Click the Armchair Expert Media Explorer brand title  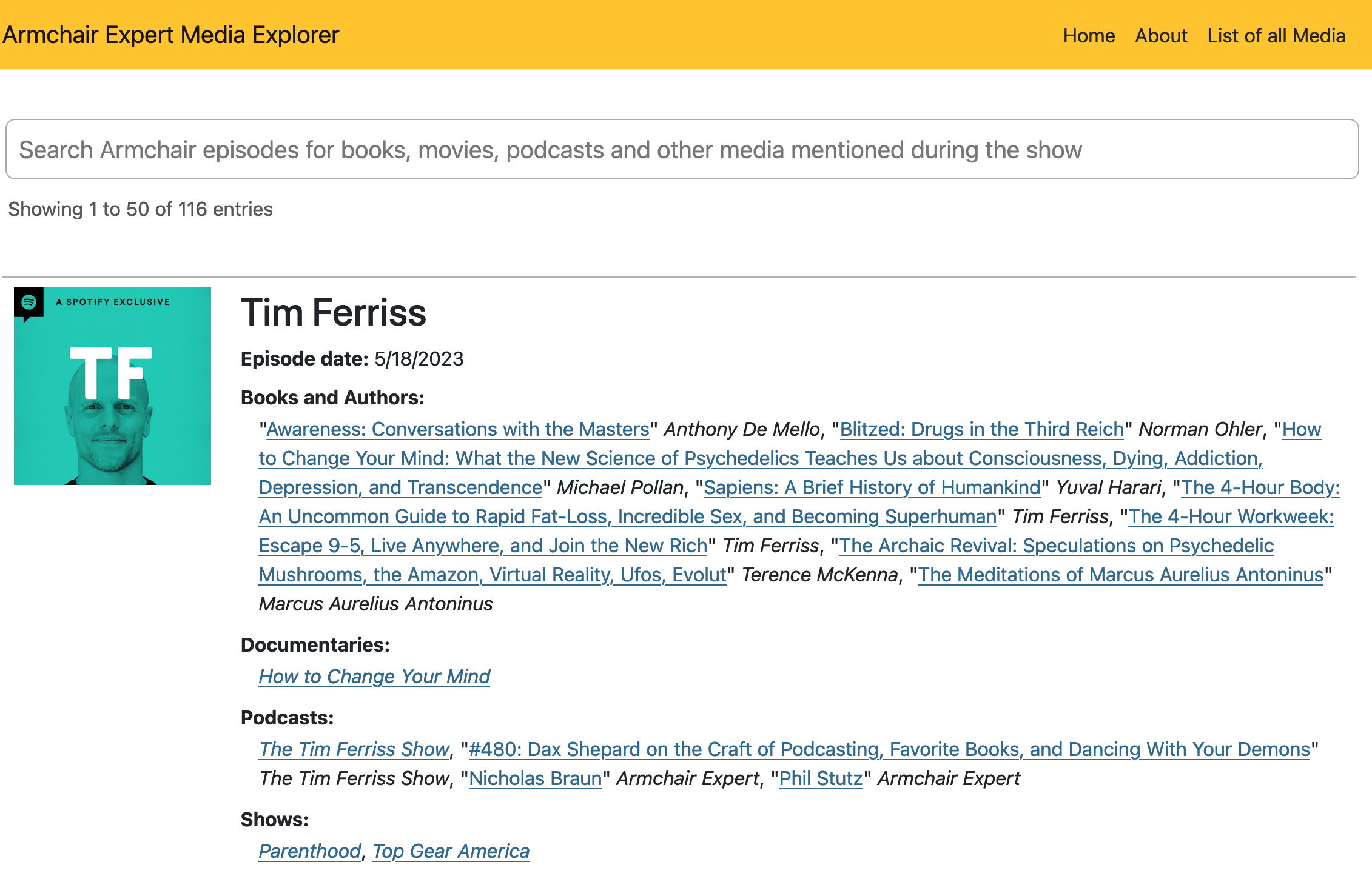click(171, 35)
